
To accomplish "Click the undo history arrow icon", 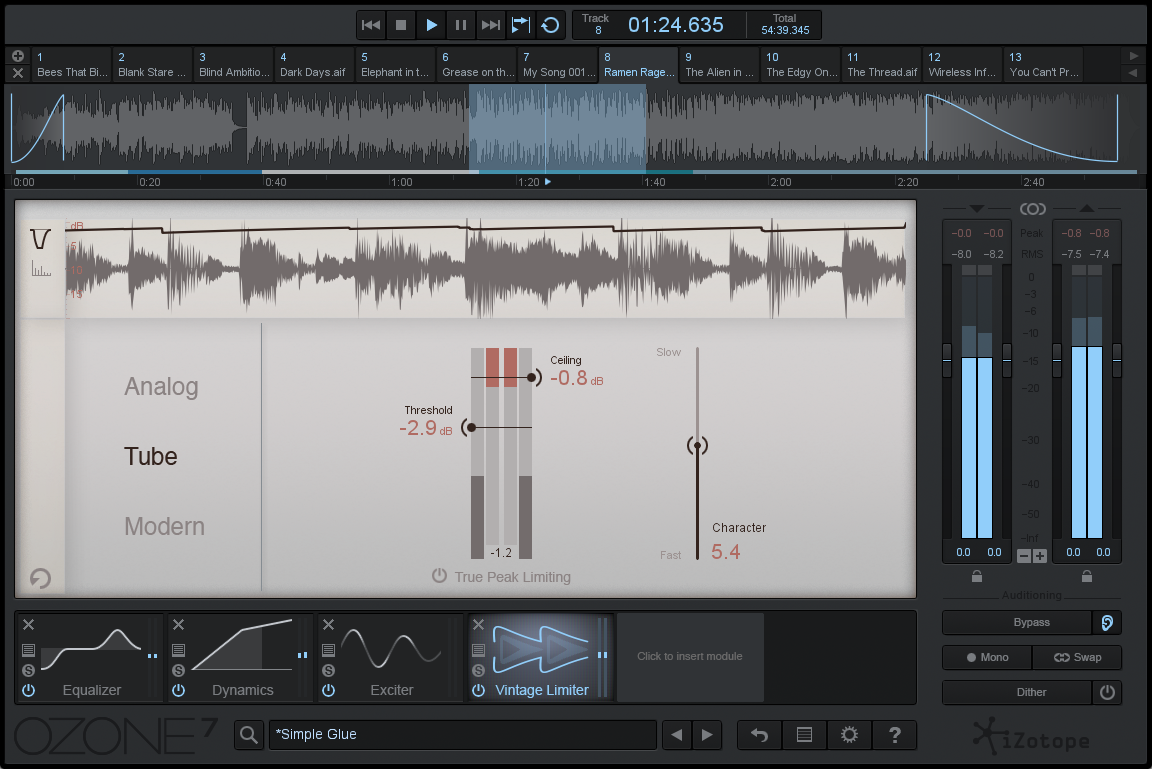I will [759, 735].
